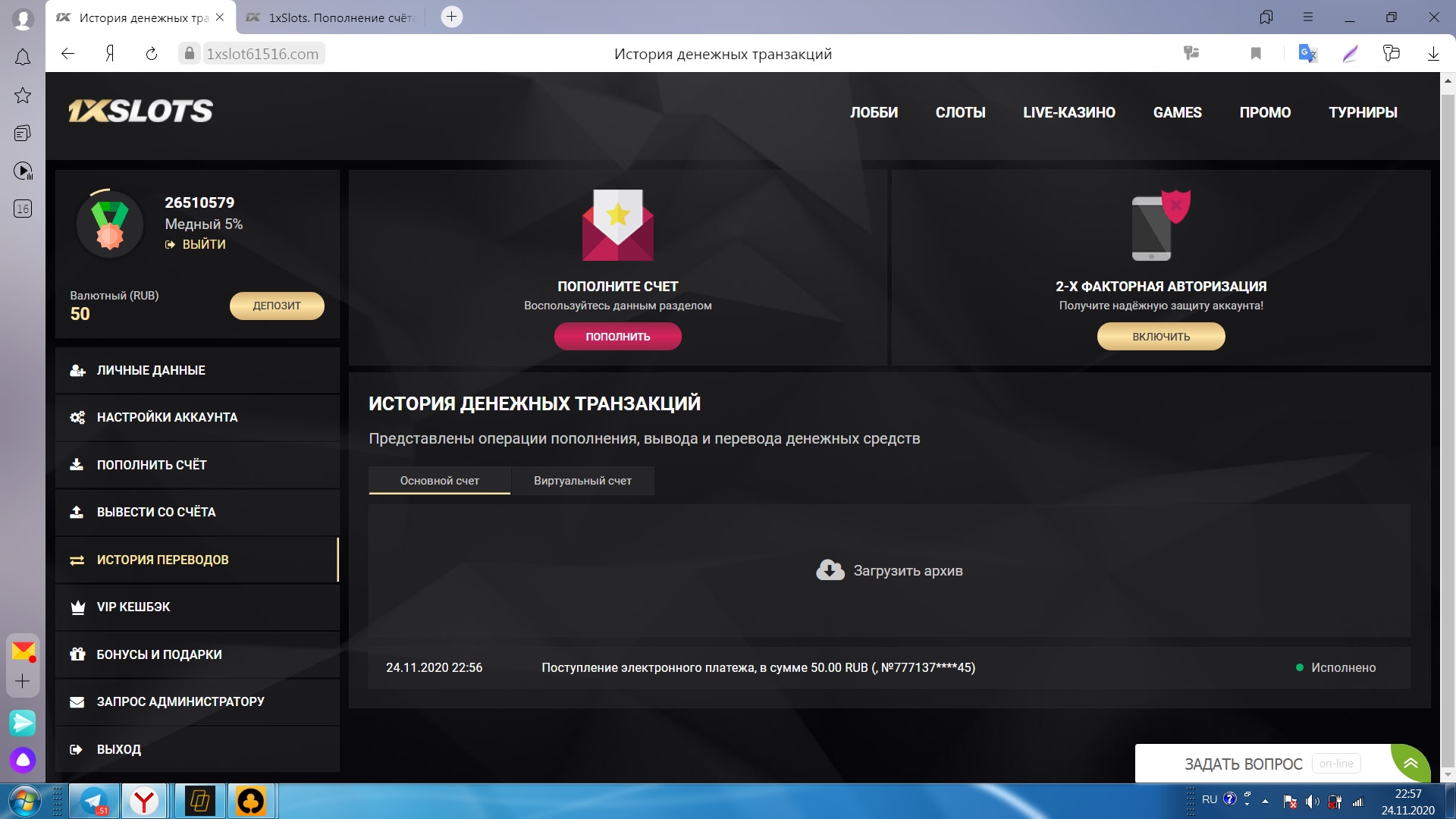Click the download archive cloud icon

pyautogui.click(x=830, y=570)
